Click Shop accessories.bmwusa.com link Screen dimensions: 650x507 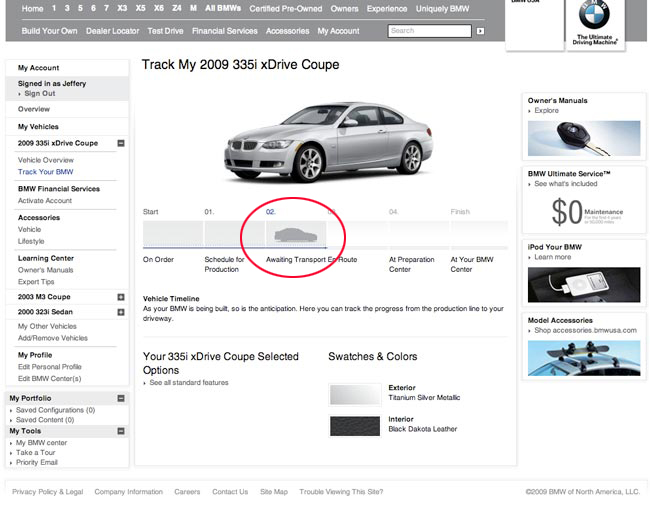(585, 330)
